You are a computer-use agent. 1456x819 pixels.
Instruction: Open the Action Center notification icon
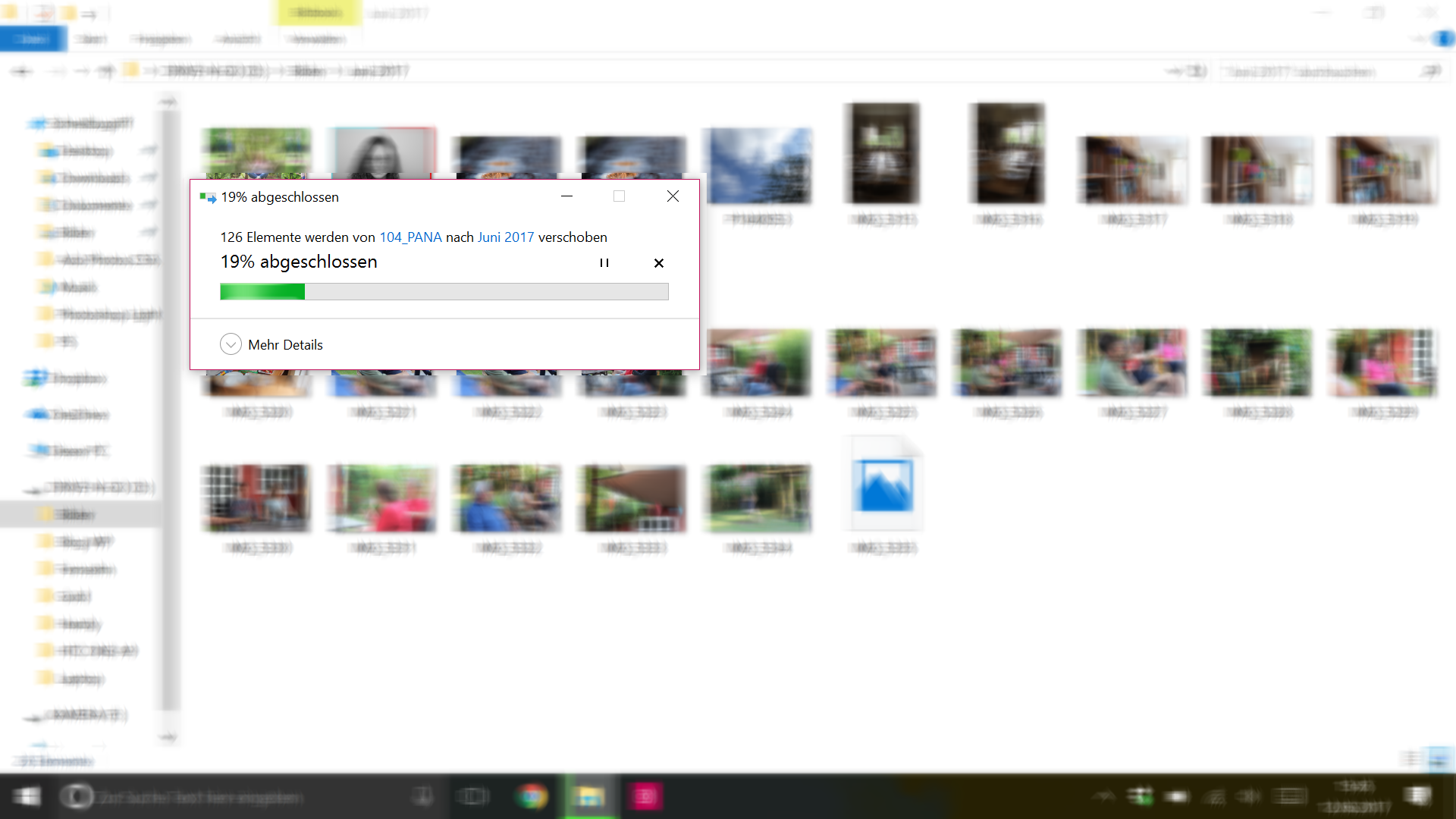(x=1417, y=796)
